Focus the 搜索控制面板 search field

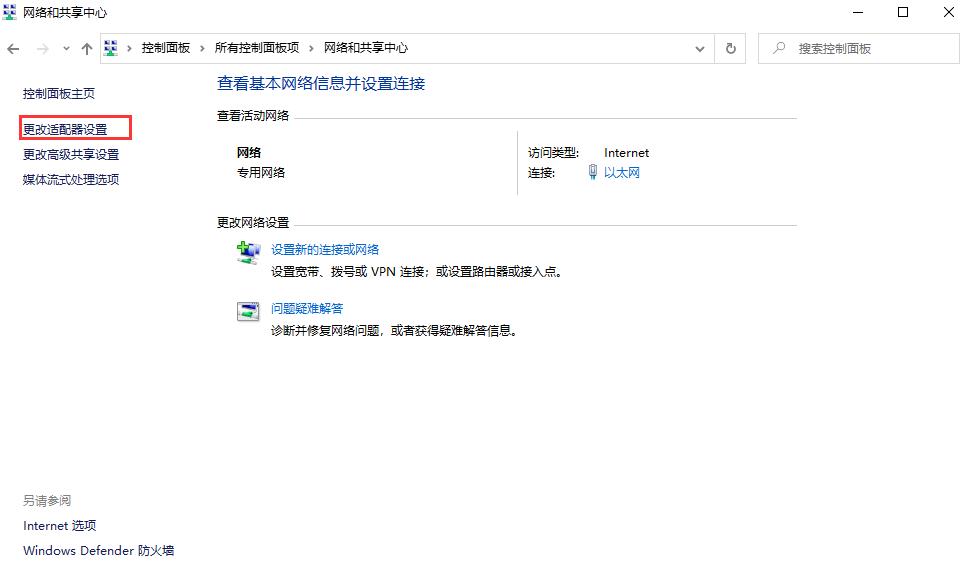(x=858, y=48)
